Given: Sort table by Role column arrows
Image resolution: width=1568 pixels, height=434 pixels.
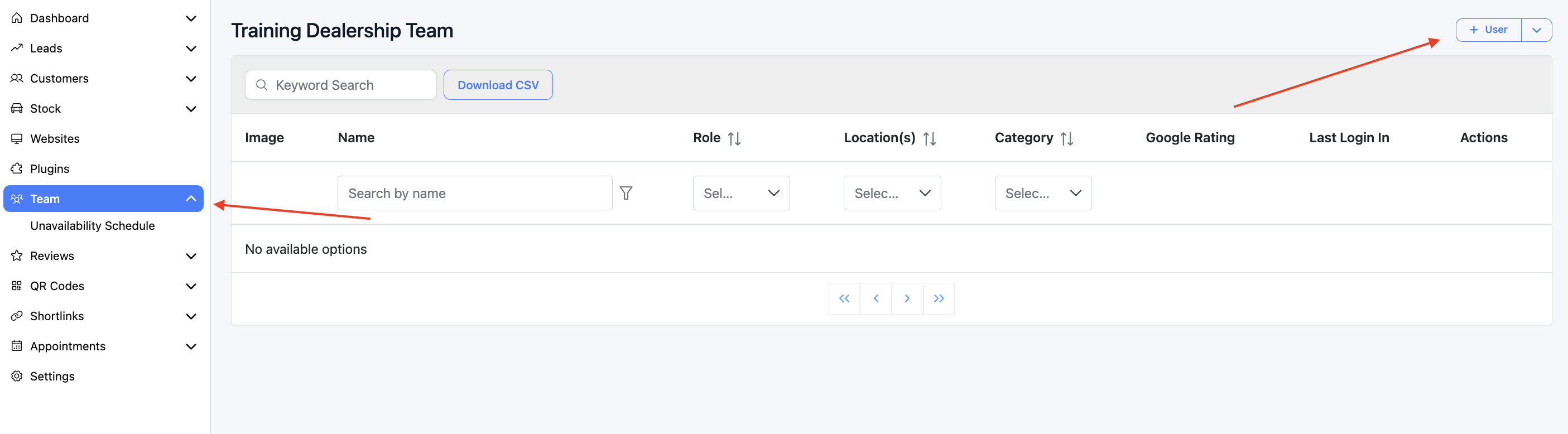Looking at the screenshot, I should coord(734,139).
